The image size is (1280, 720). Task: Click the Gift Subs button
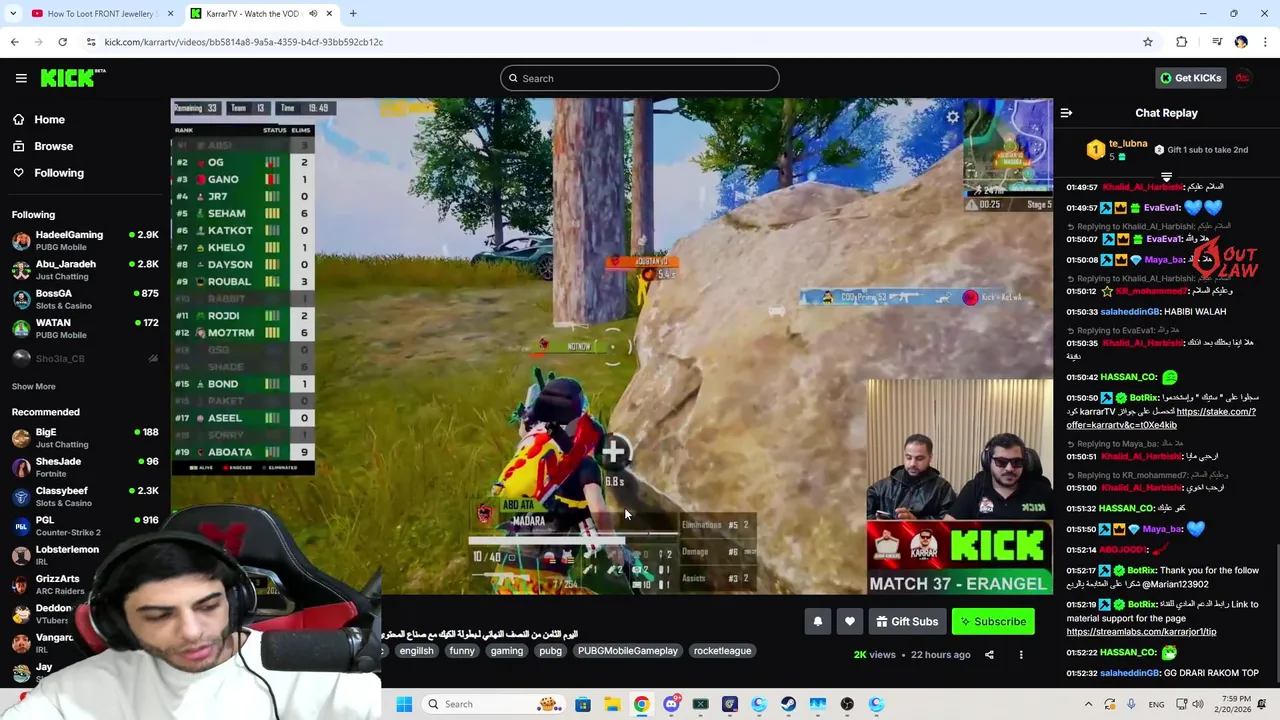[906, 622]
